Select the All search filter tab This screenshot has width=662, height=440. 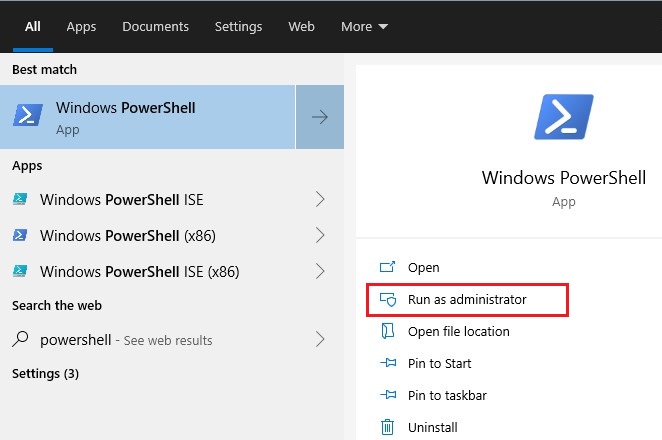pyautogui.click(x=33, y=27)
